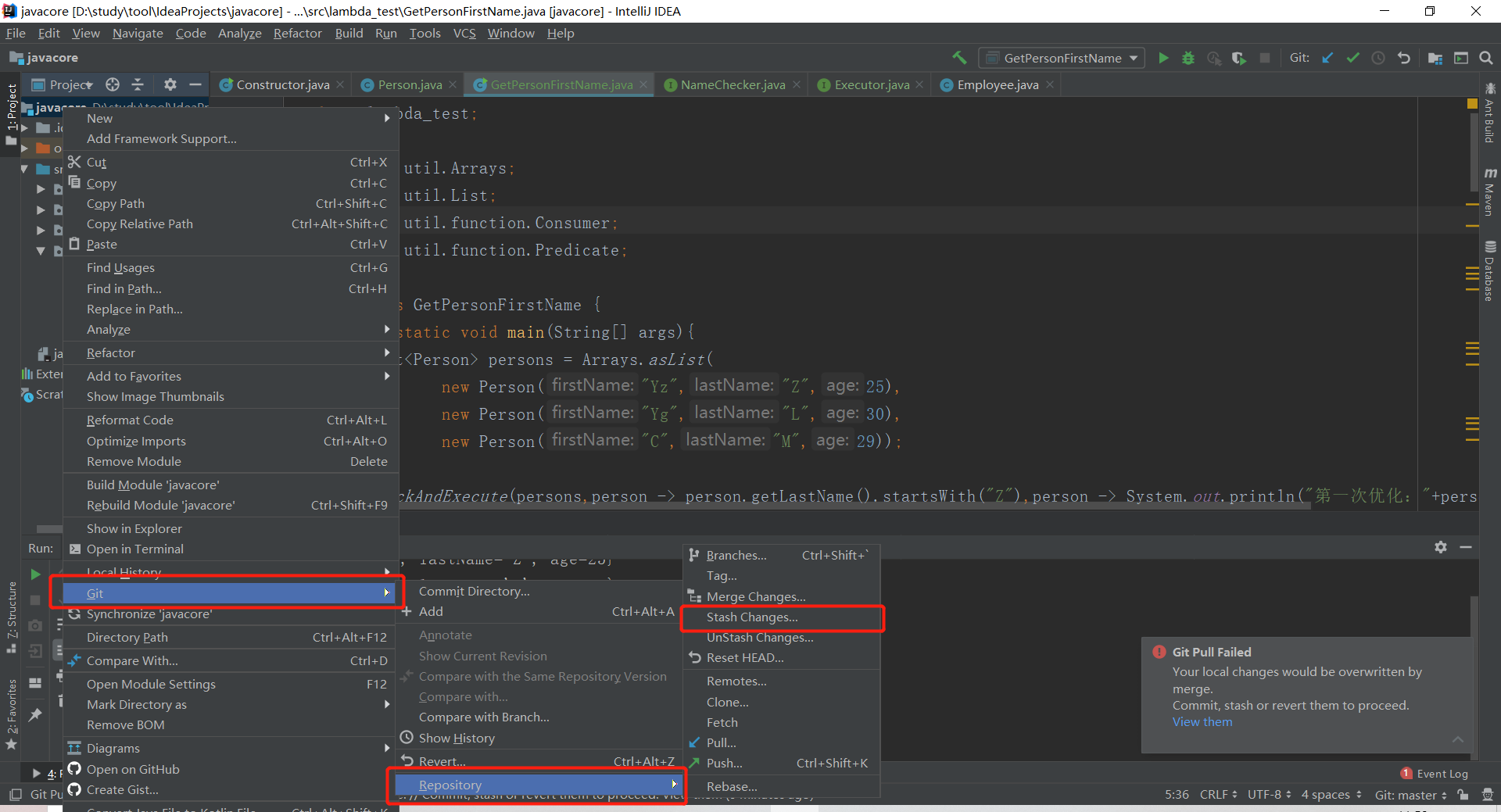Switch to the Person.java editor tab
The height and width of the screenshot is (812, 1501).
410,84
